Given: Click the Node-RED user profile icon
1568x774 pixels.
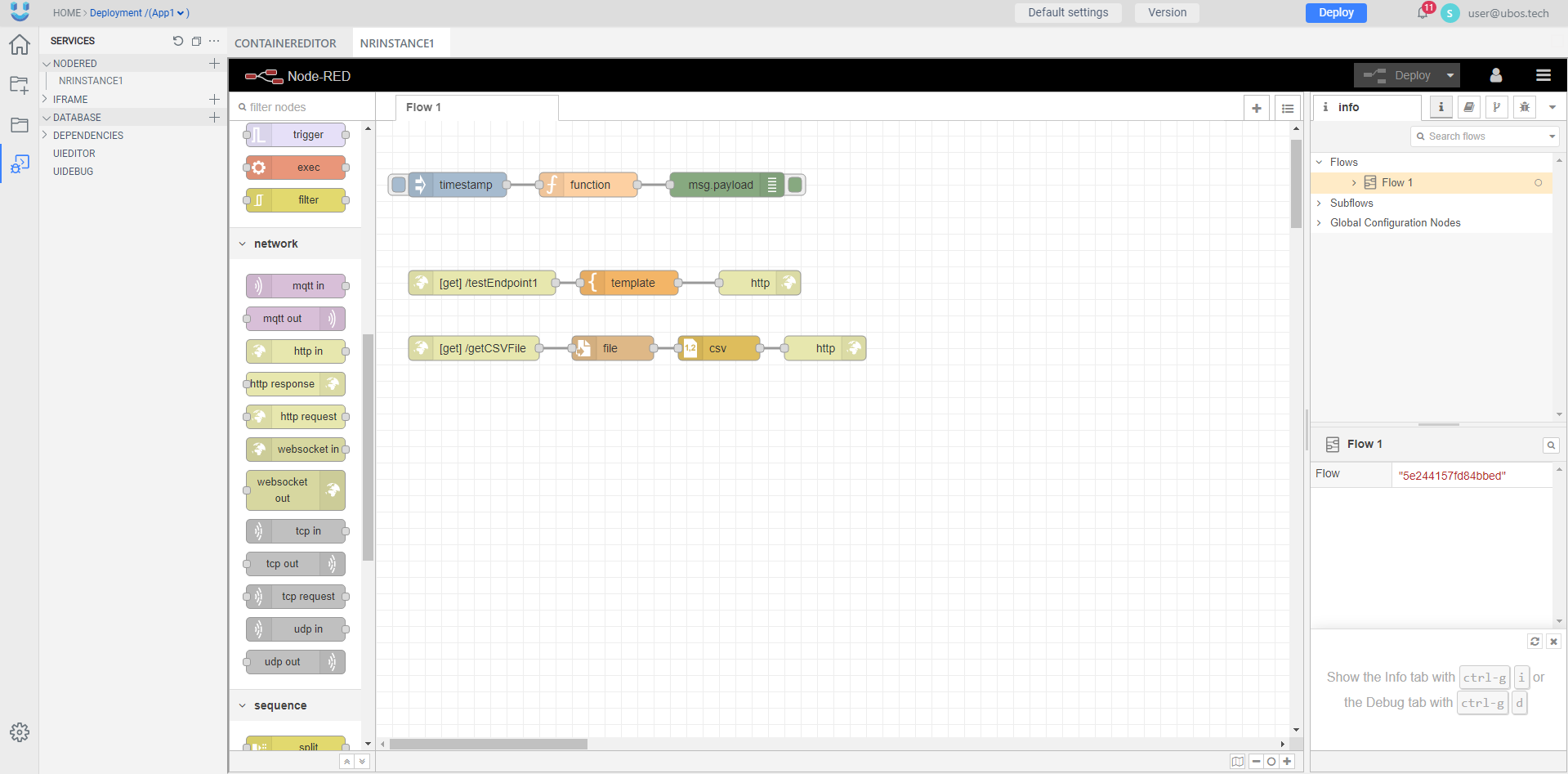Looking at the screenshot, I should (x=1496, y=75).
